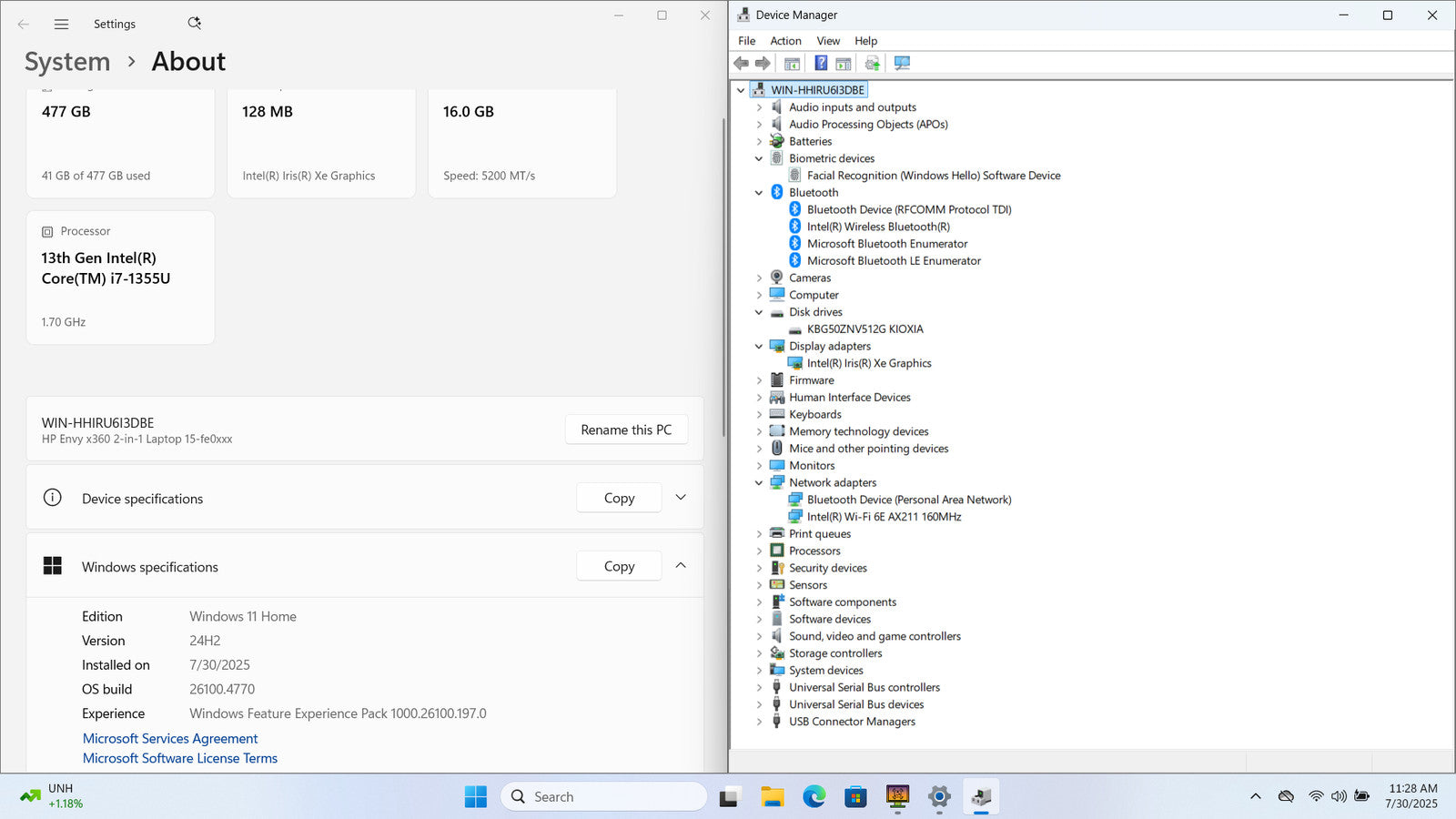Screen dimensions: 1456x819
Task: Select the Cameras category icon
Action: (x=776, y=278)
